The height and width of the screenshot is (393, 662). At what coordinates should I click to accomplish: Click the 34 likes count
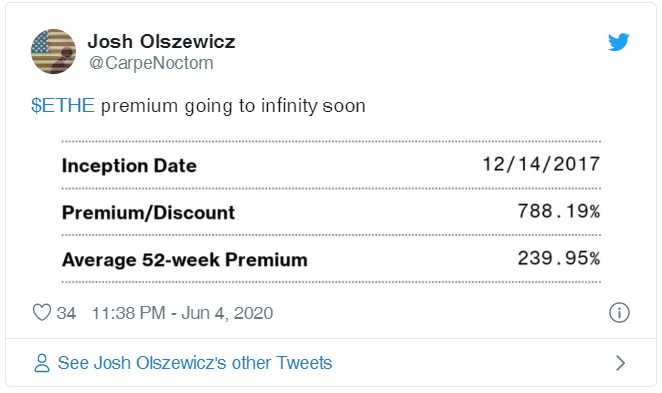[66, 313]
